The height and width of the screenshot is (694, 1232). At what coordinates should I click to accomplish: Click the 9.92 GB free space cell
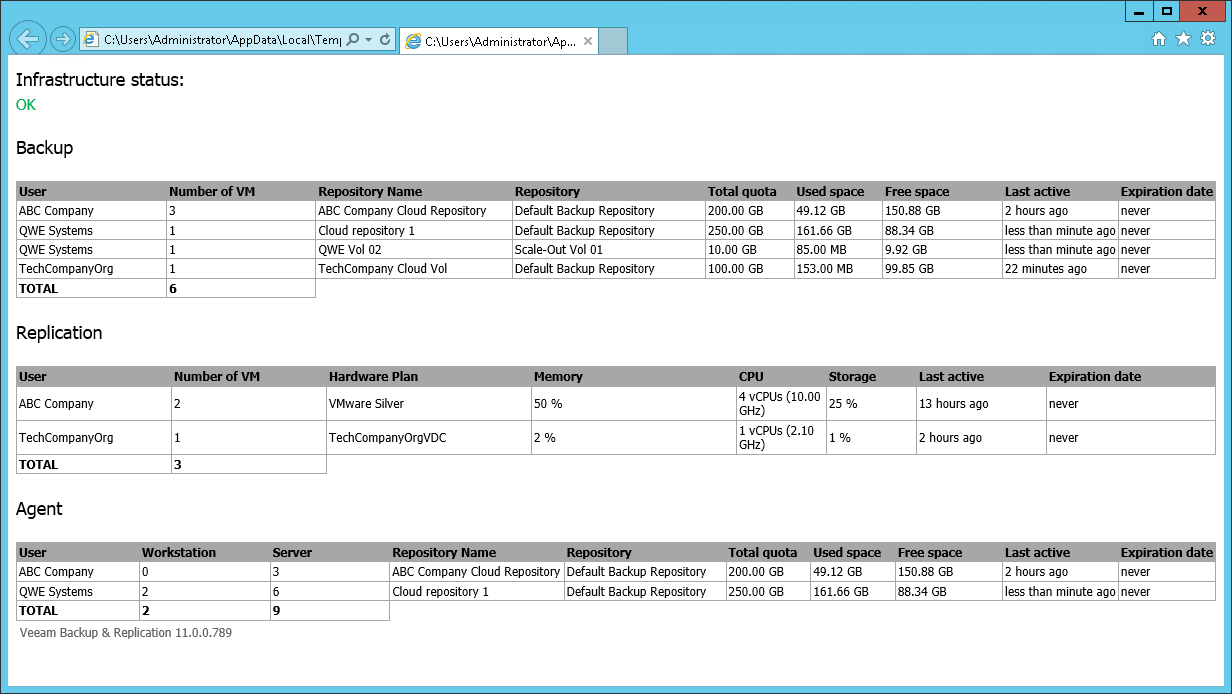tap(906, 250)
